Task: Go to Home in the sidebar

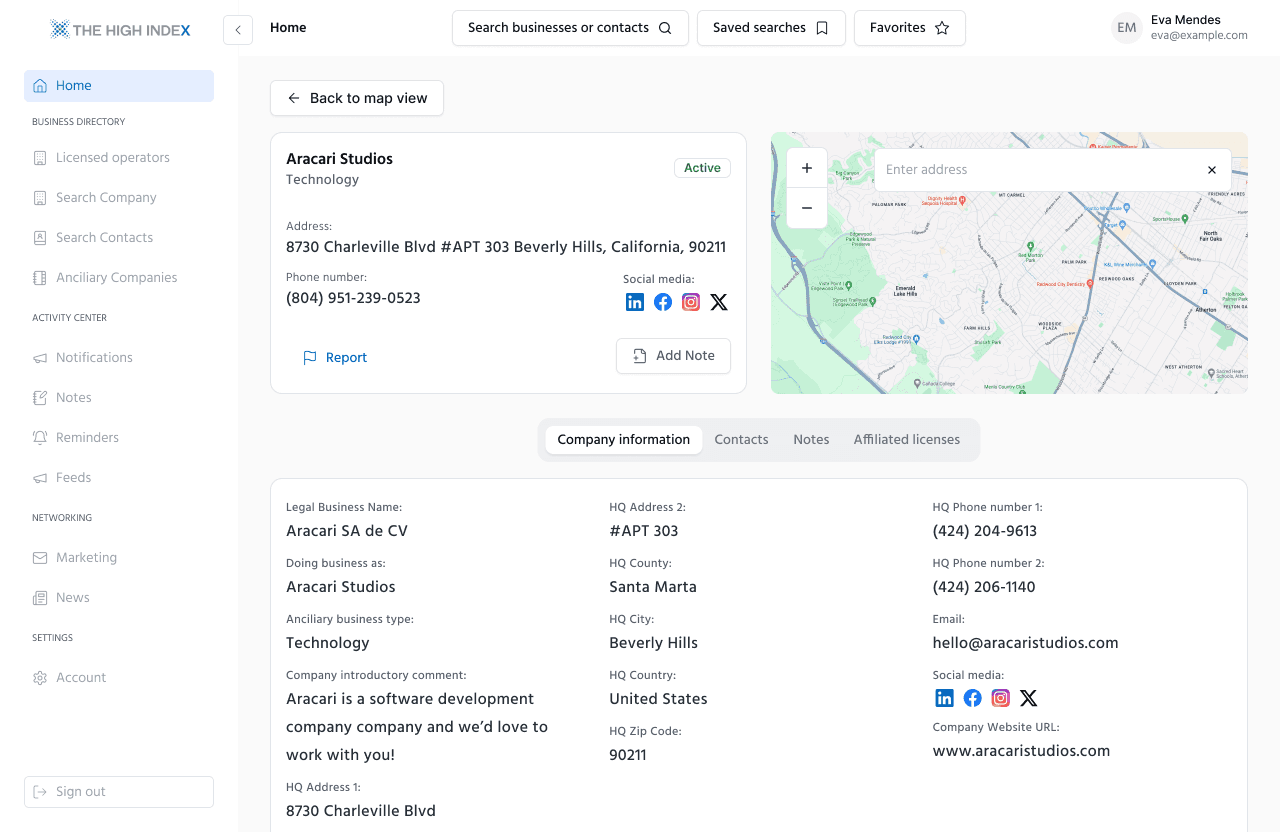Action: point(119,86)
